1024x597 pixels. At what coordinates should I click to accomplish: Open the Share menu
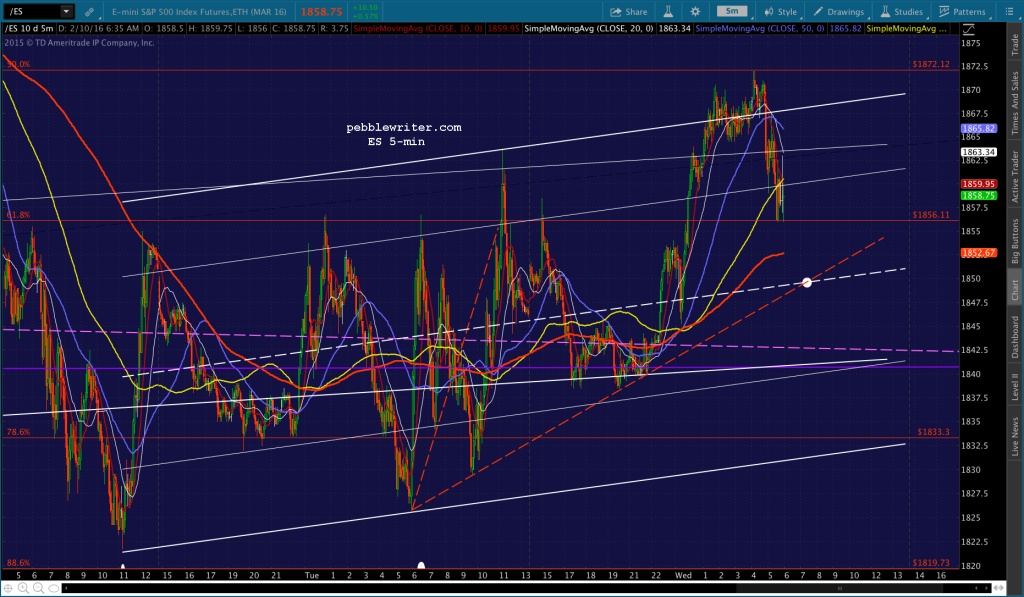tap(628, 12)
